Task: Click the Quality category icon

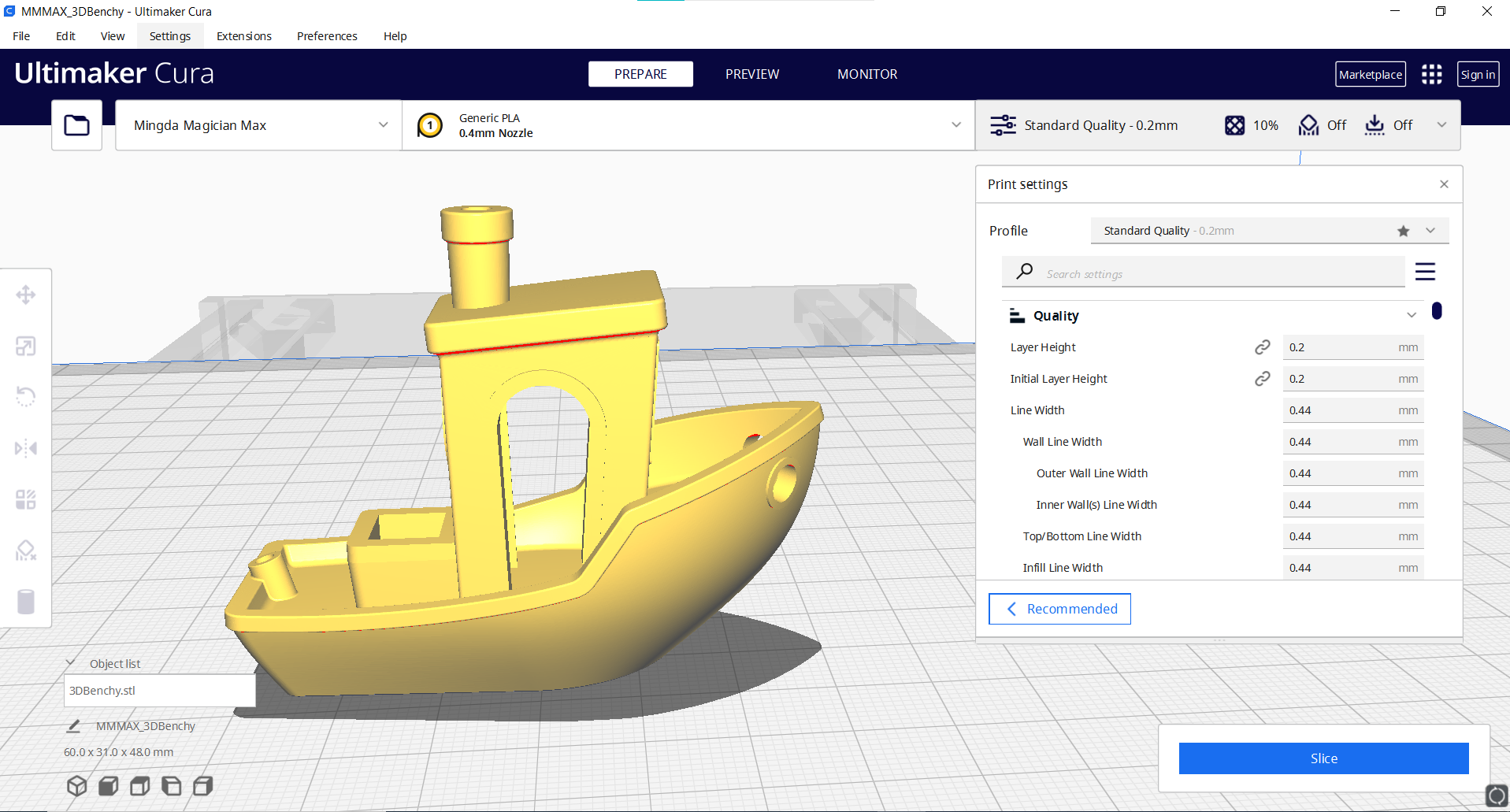Action: 1017,316
